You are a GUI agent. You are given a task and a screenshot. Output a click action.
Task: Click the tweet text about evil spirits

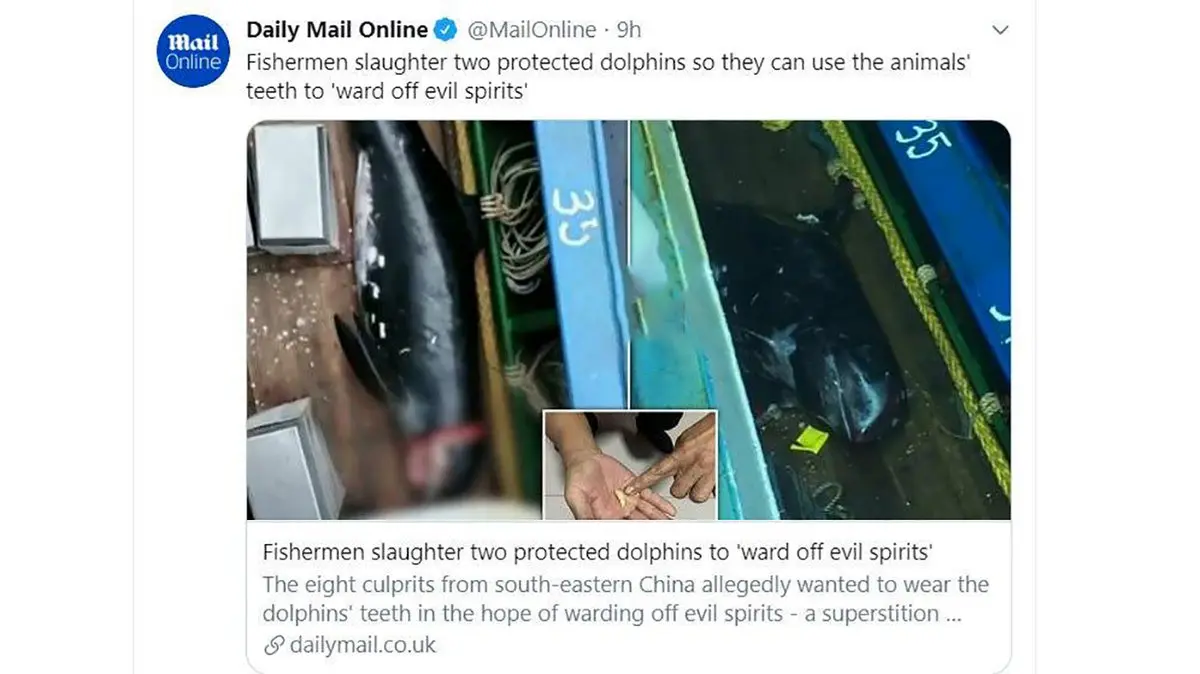[x=609, y=76]
